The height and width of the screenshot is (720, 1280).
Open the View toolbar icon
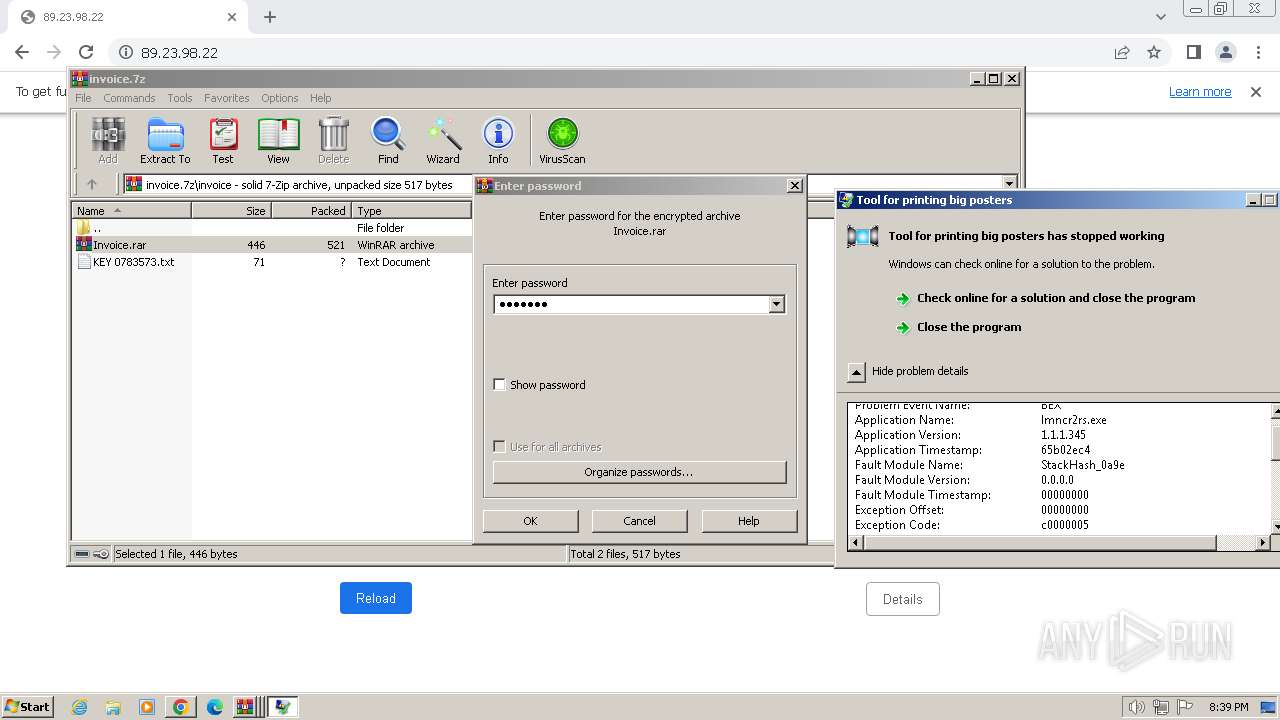coord(278,140)
